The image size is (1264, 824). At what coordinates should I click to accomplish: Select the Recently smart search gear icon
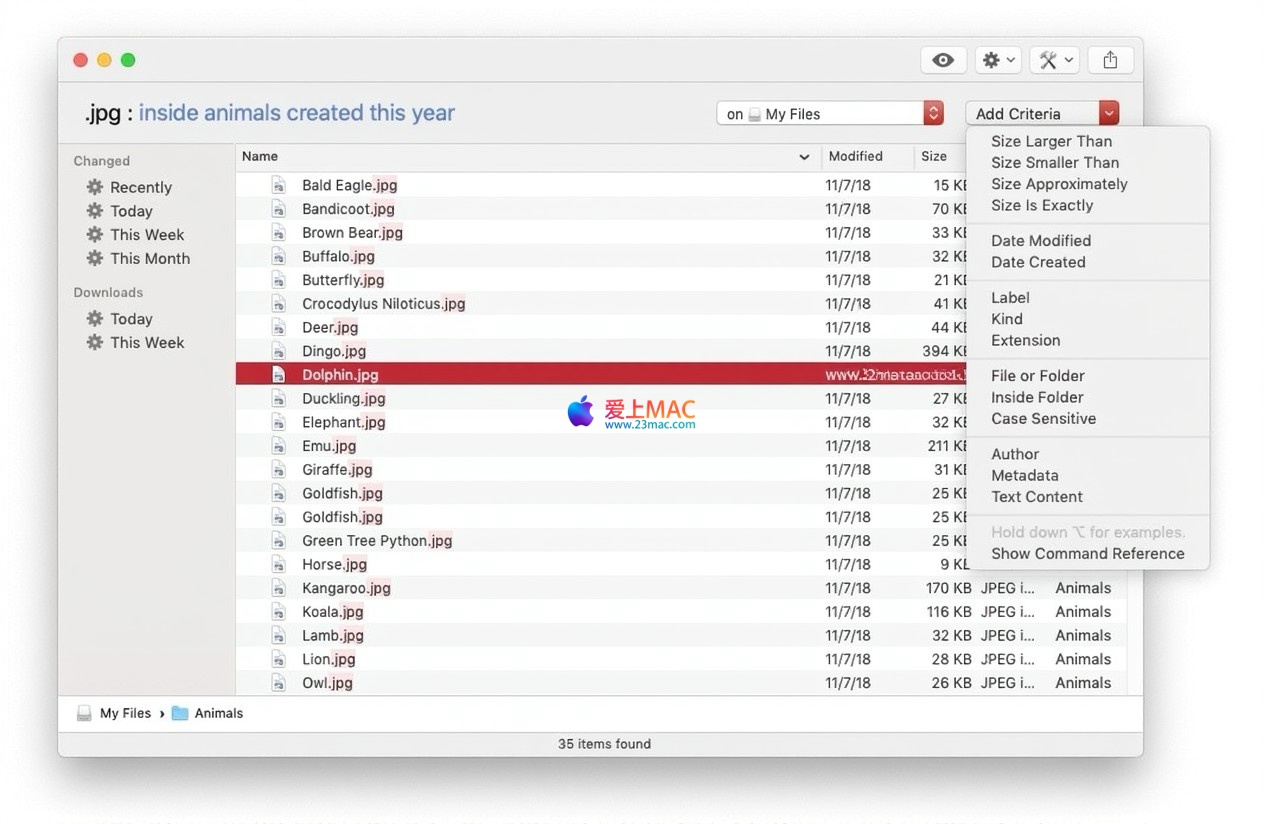pos(95,187)
